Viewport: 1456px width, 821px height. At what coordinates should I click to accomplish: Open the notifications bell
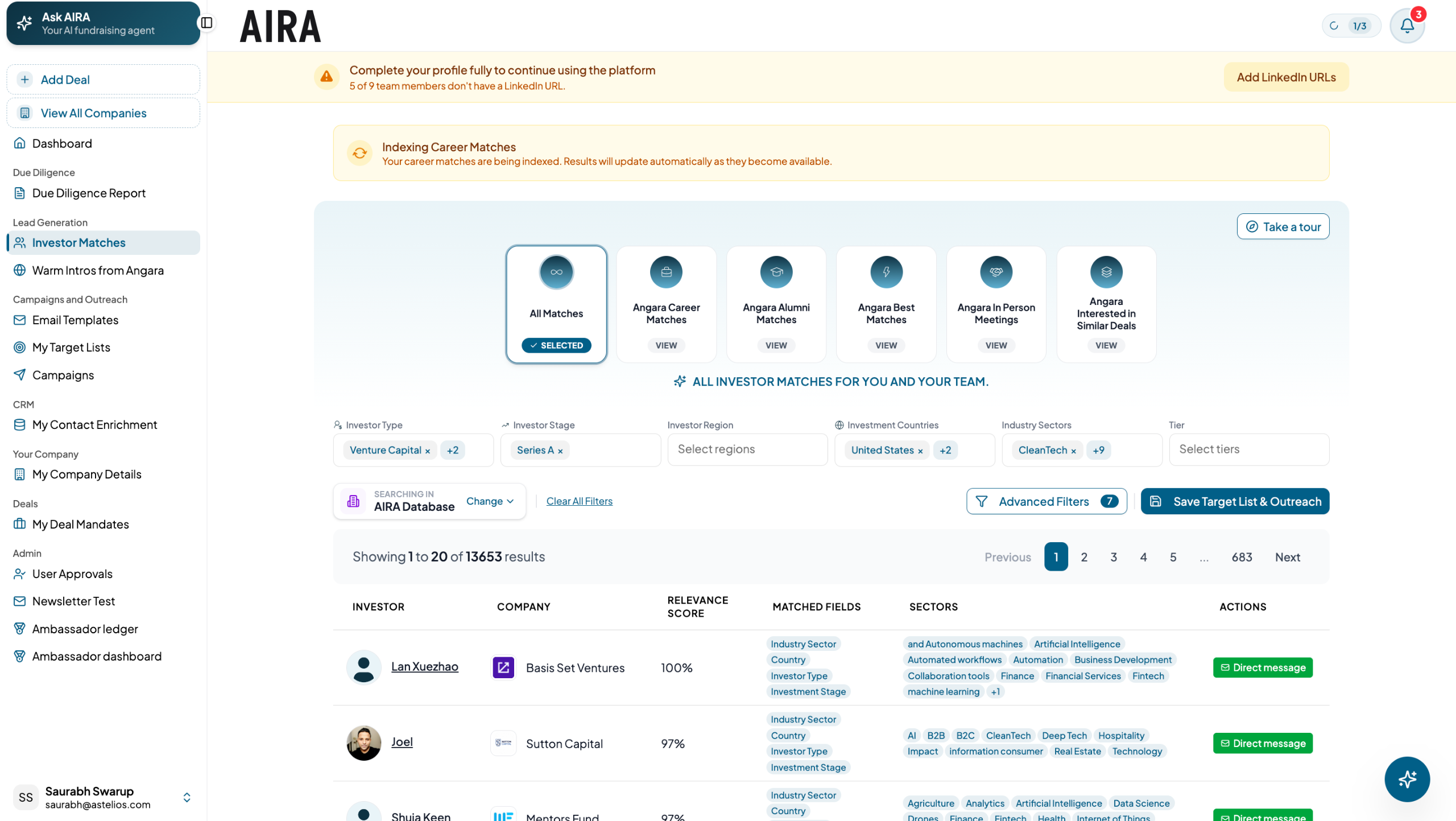click(x=1407, y=26)
